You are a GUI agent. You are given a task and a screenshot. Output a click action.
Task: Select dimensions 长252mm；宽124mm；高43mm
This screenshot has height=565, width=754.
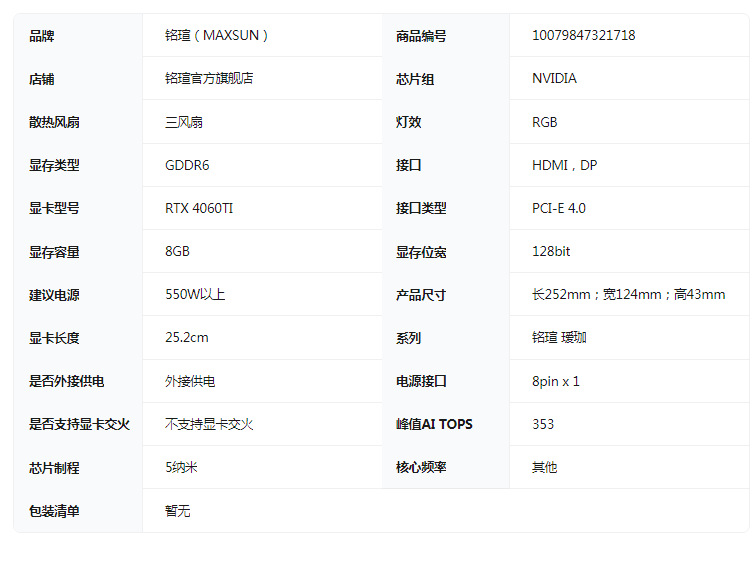[628, 294]
